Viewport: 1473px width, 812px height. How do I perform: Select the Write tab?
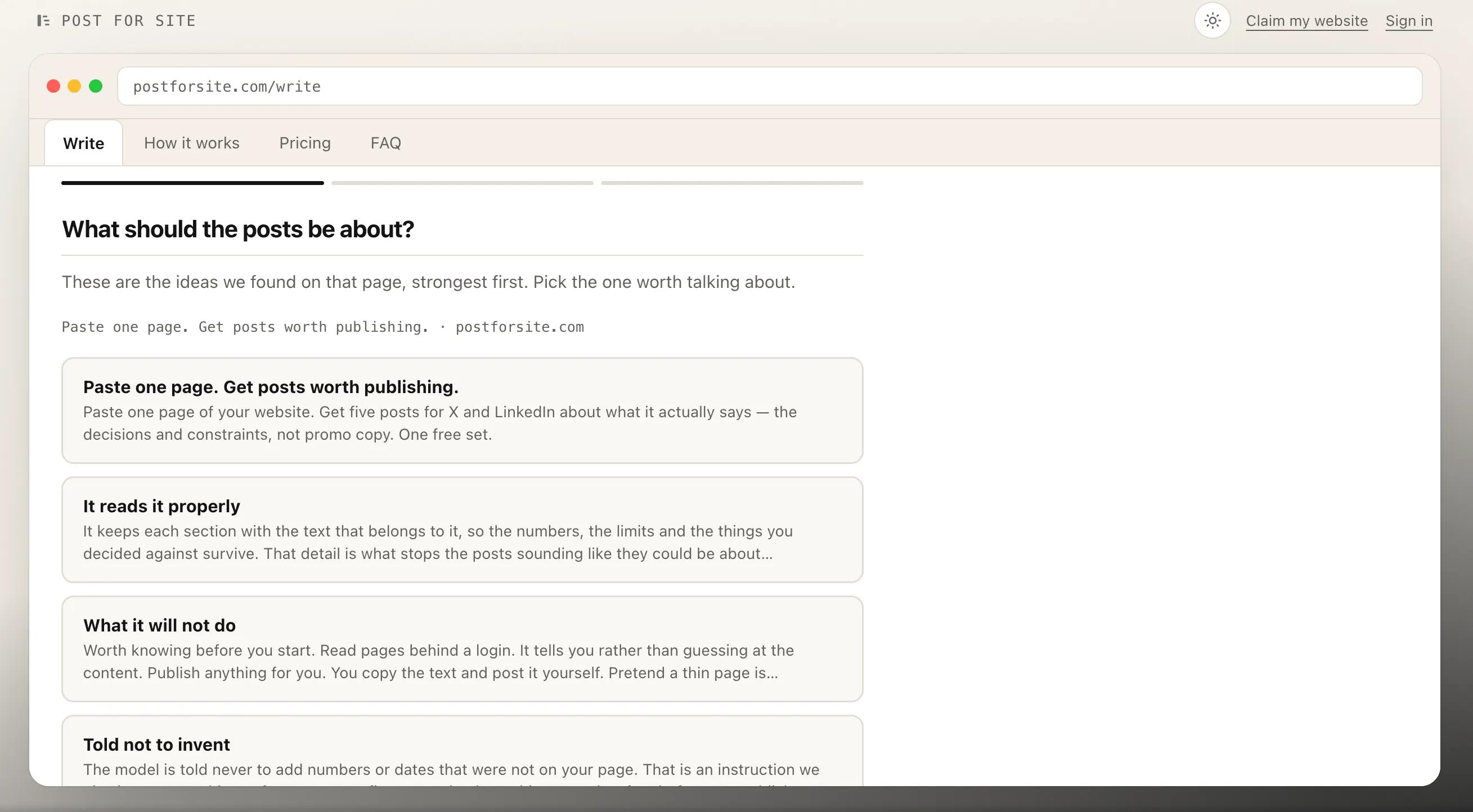point(83,143)
